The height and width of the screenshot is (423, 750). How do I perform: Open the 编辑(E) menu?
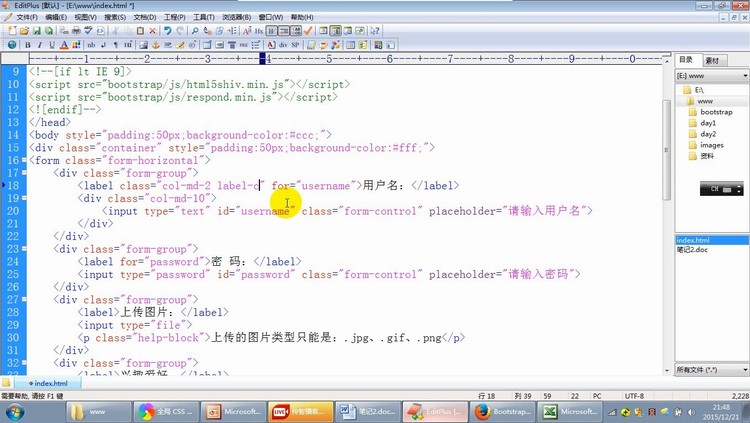(x=56, y=17)
